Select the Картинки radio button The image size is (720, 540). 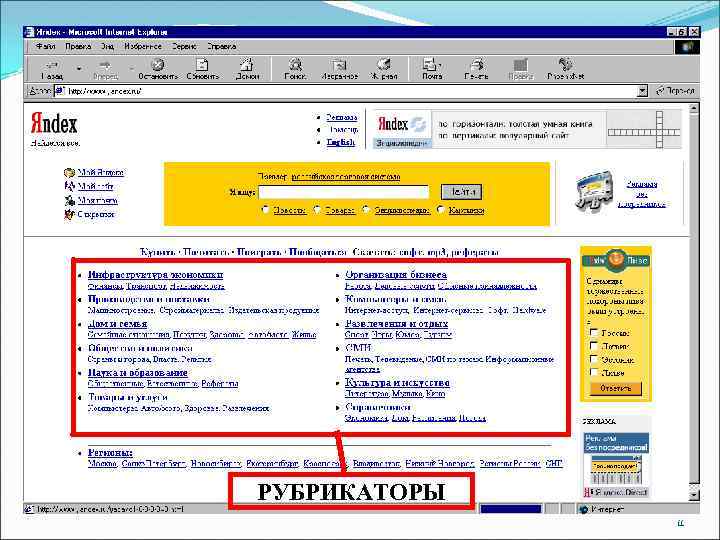(441, 210)
